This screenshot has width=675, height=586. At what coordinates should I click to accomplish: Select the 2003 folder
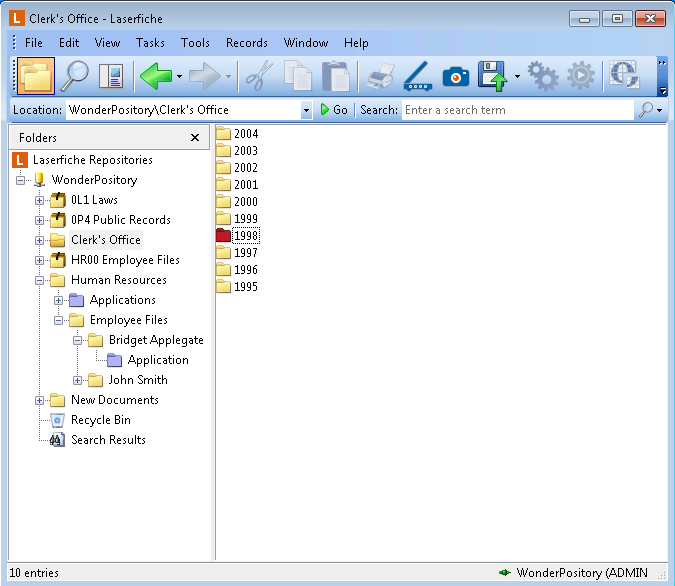coord(237,151)
